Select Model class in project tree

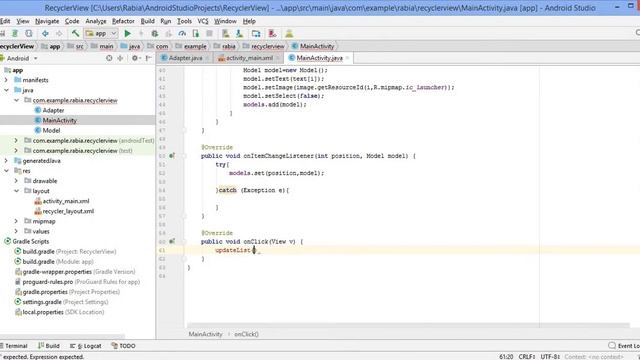pyautogui.click(x=51, y=130)
